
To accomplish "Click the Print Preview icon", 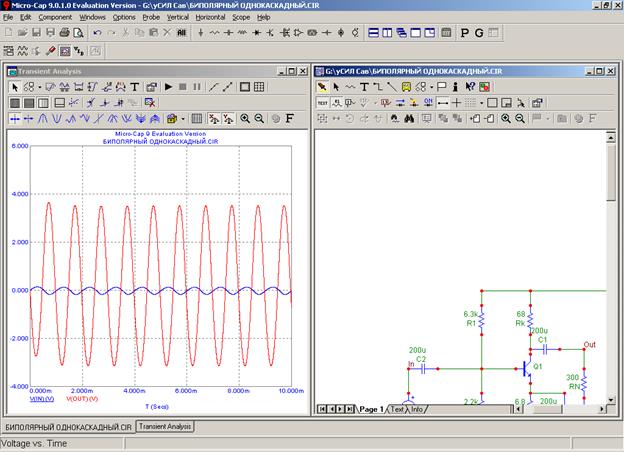I will 79,33.
